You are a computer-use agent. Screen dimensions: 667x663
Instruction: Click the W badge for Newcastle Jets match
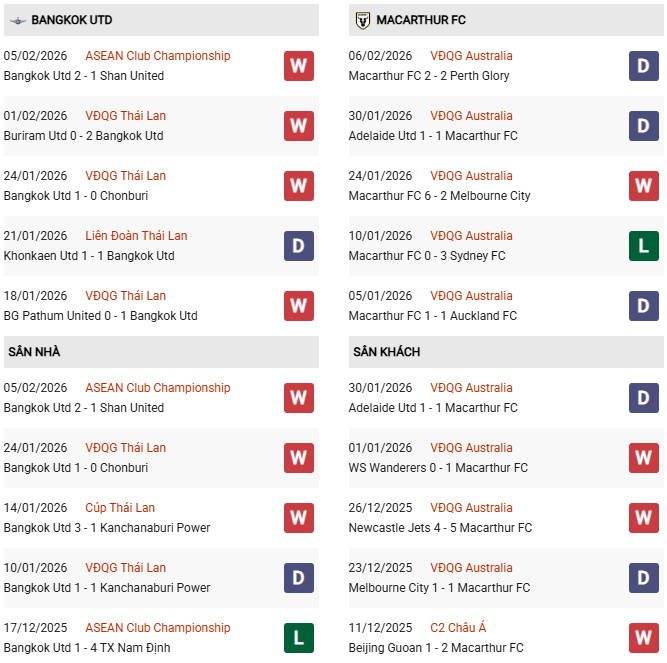pos(643,518)
